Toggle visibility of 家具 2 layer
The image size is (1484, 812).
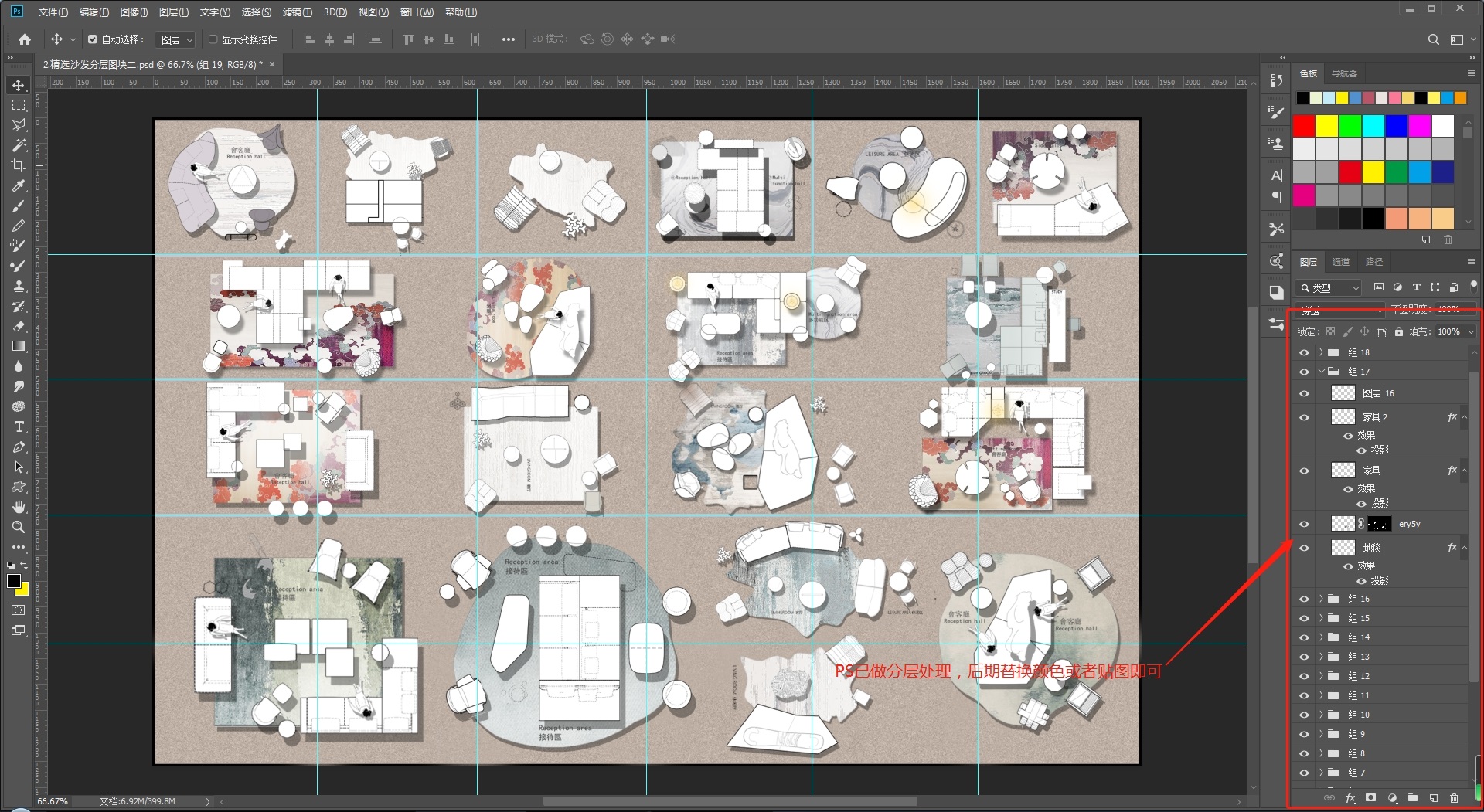click(x=1305, y=417)
